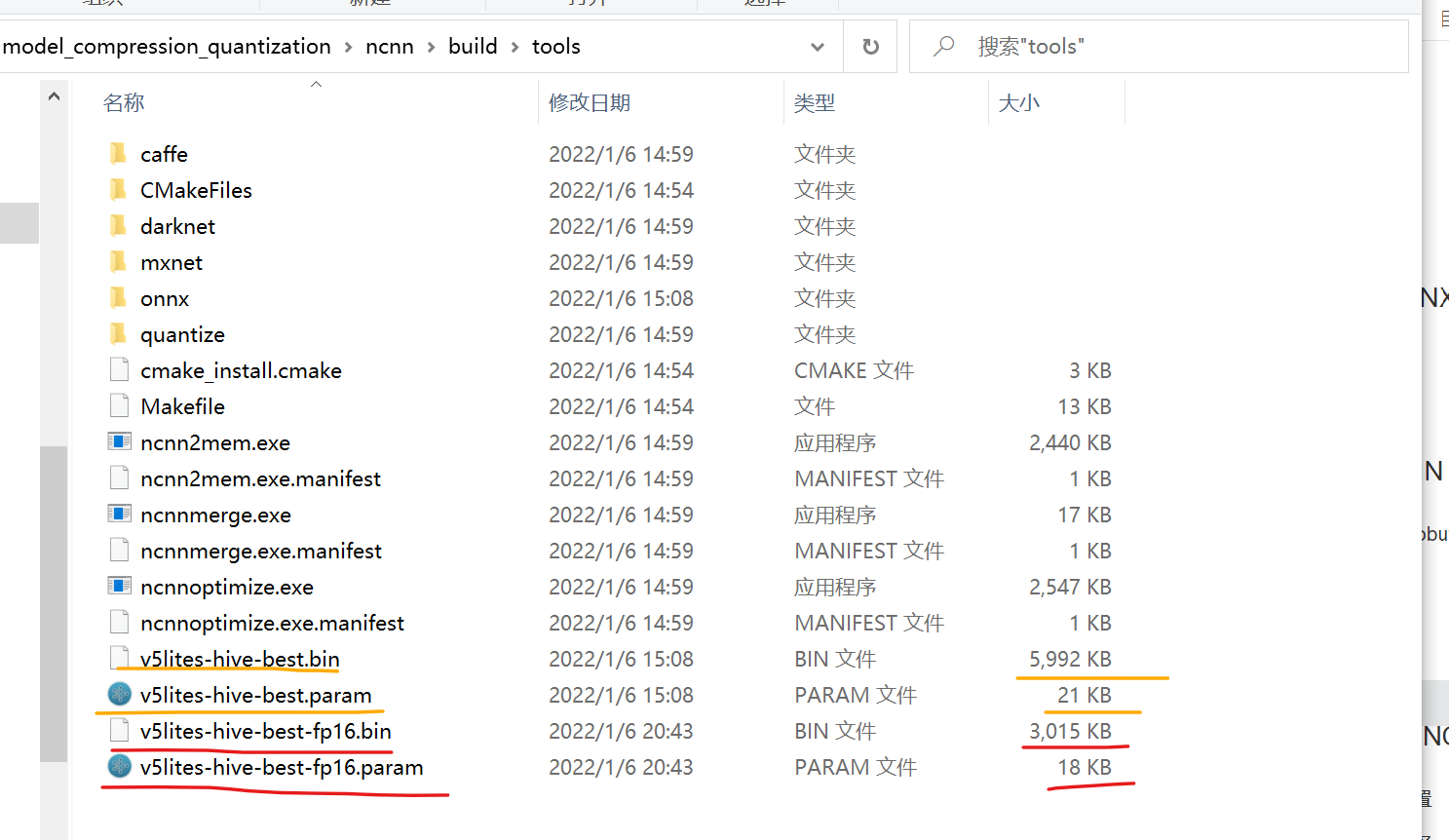Viewport: 1449px width, 840px height.
Task: Open address bar history dropdown
Action: [x=818, y=46]
